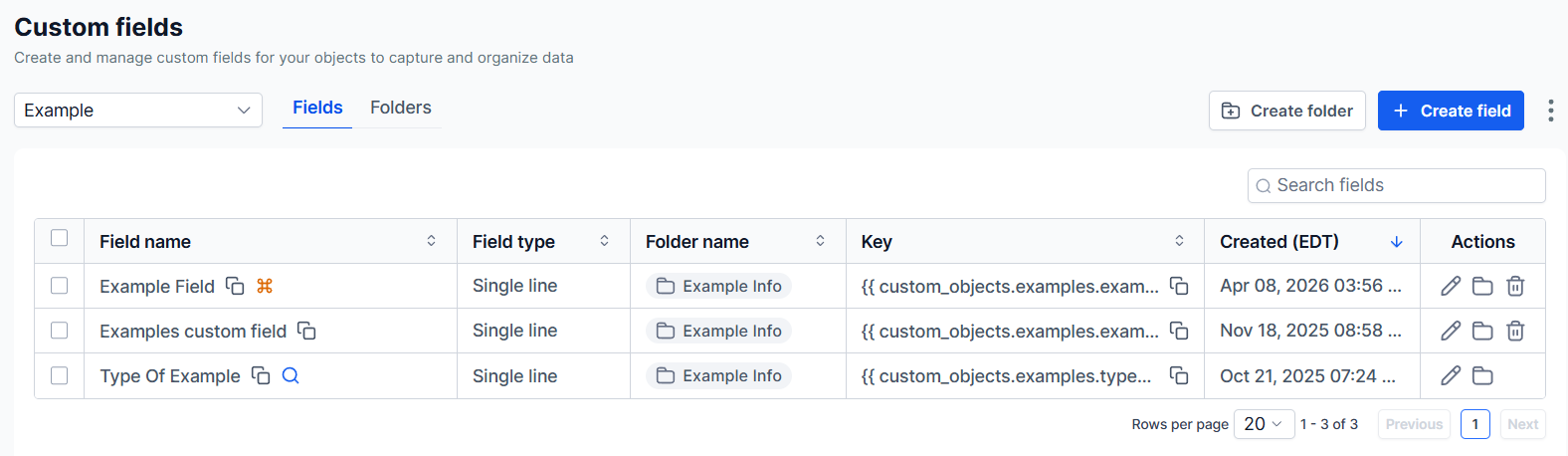
Task: Click the Create folder button
Action: point(1286,111)
